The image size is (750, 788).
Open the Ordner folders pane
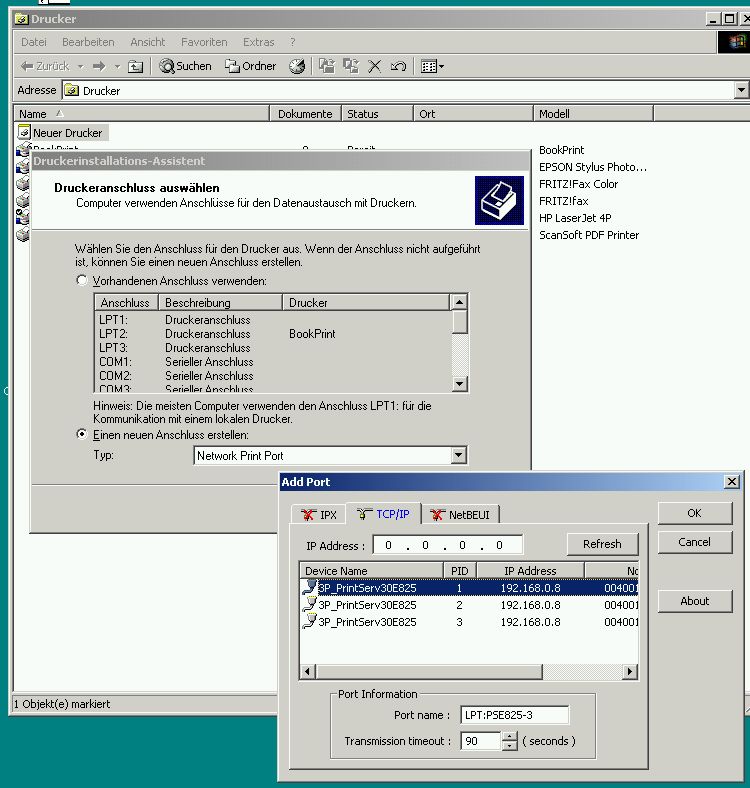pyautogui.click(x=250, y=66)
